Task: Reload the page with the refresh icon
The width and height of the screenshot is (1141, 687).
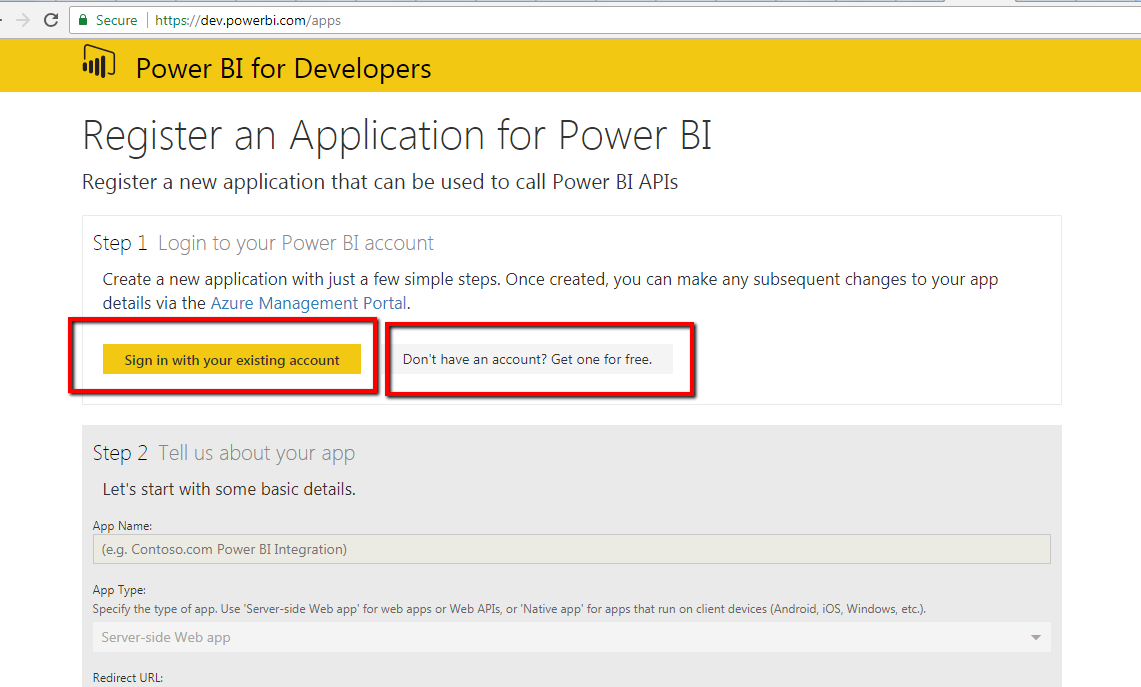Action: 50,19
